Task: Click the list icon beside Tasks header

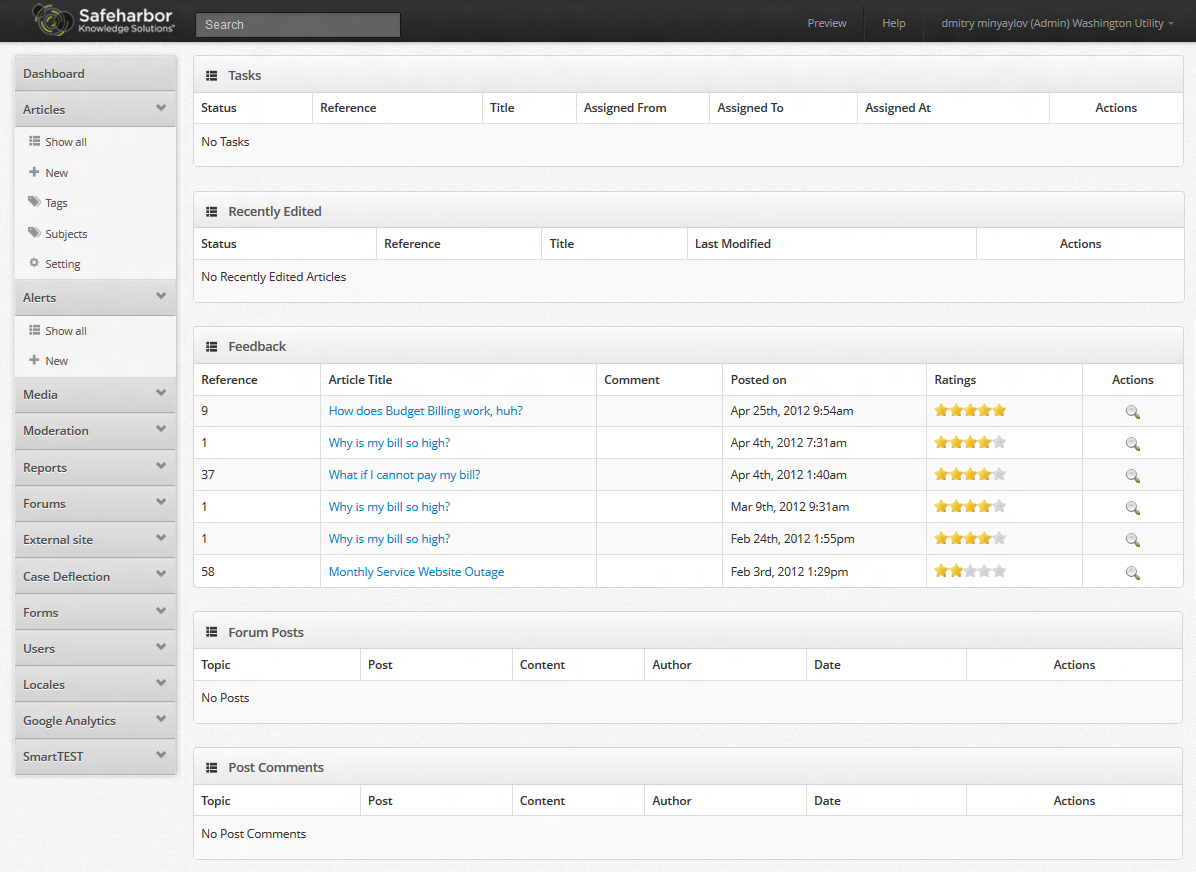Action: [211, 75]
